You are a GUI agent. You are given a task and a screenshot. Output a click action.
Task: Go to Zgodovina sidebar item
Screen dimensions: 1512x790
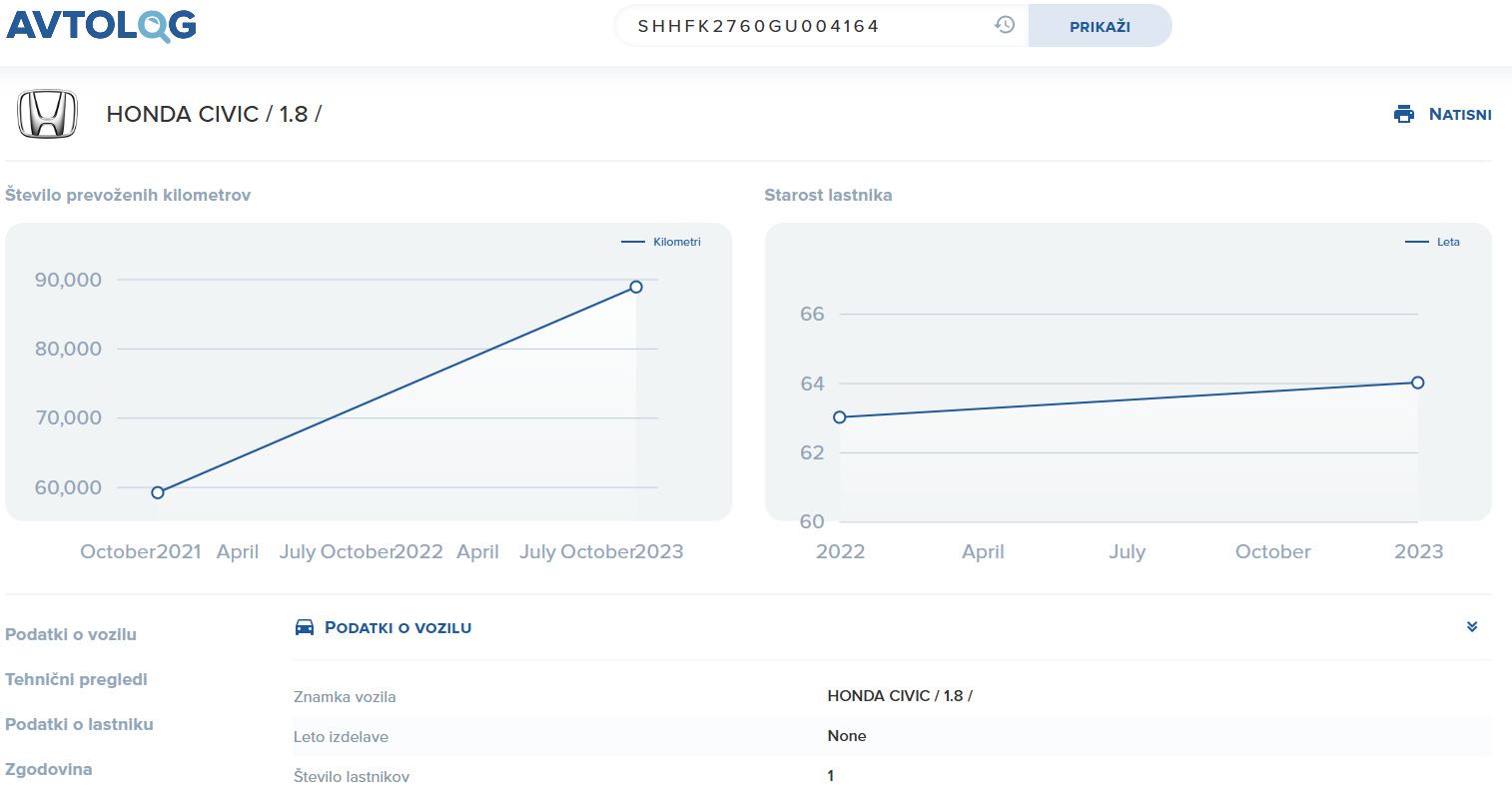(49, 769)
